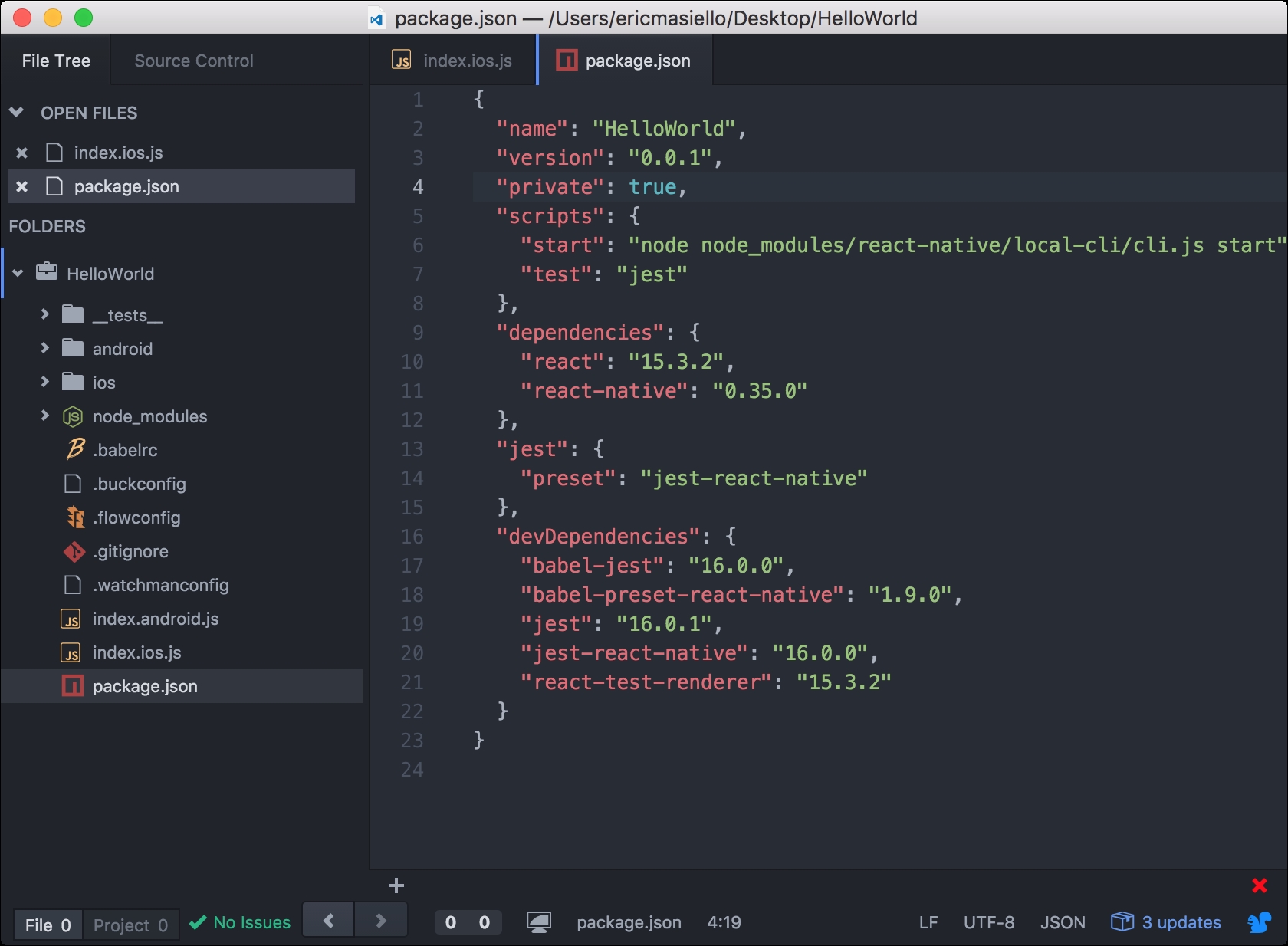Show Project linter issues
Screen dimensions: 1288x946
pos(130,925)
